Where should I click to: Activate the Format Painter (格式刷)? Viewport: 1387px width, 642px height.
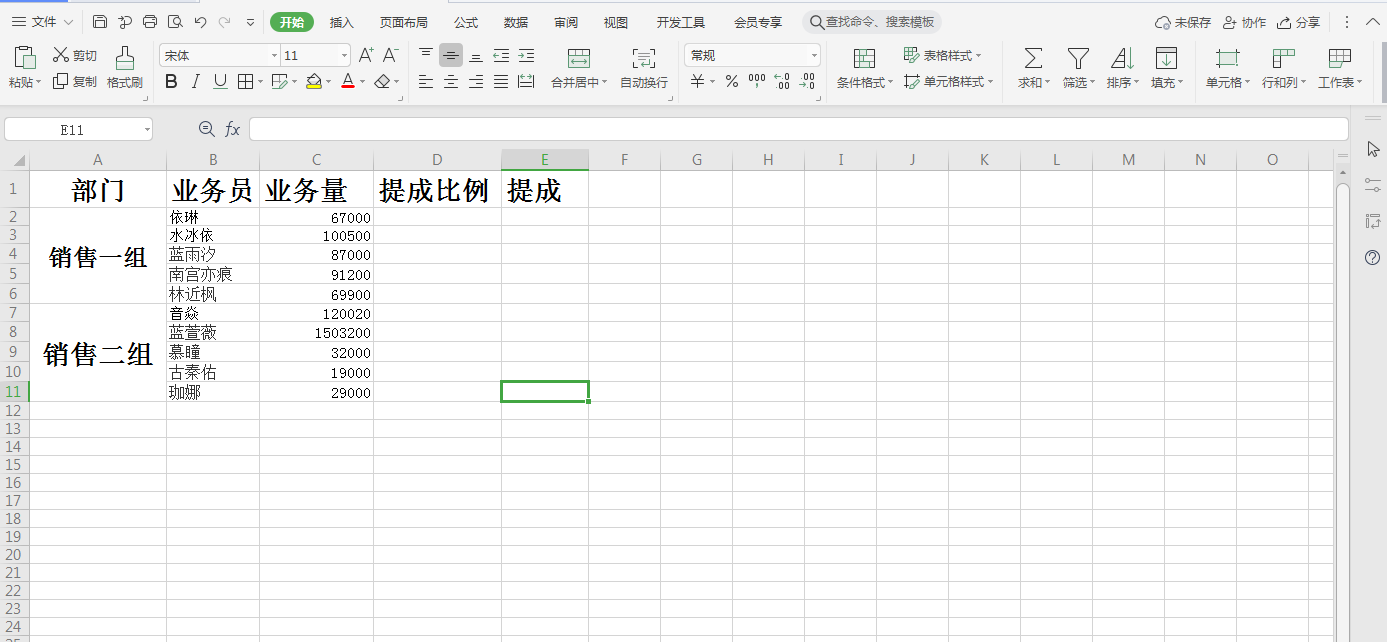coord(125,68)
